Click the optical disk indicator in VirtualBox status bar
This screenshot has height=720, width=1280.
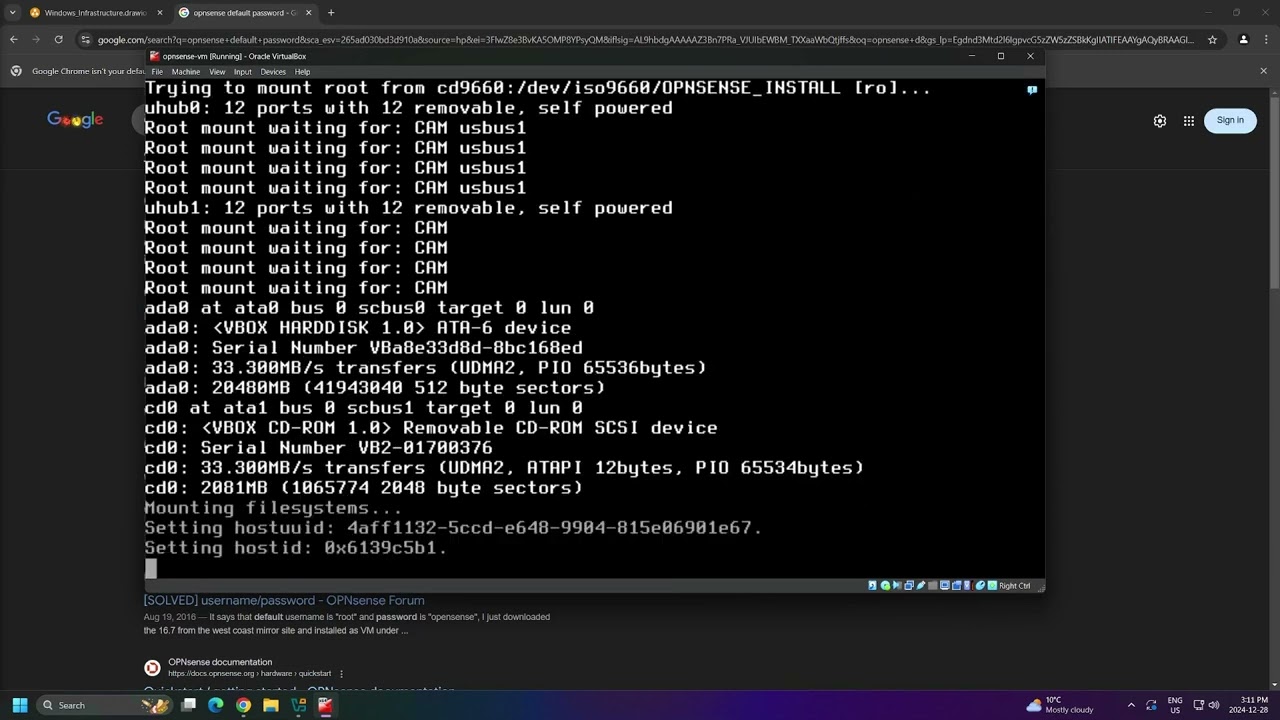(x=885, y=586)
